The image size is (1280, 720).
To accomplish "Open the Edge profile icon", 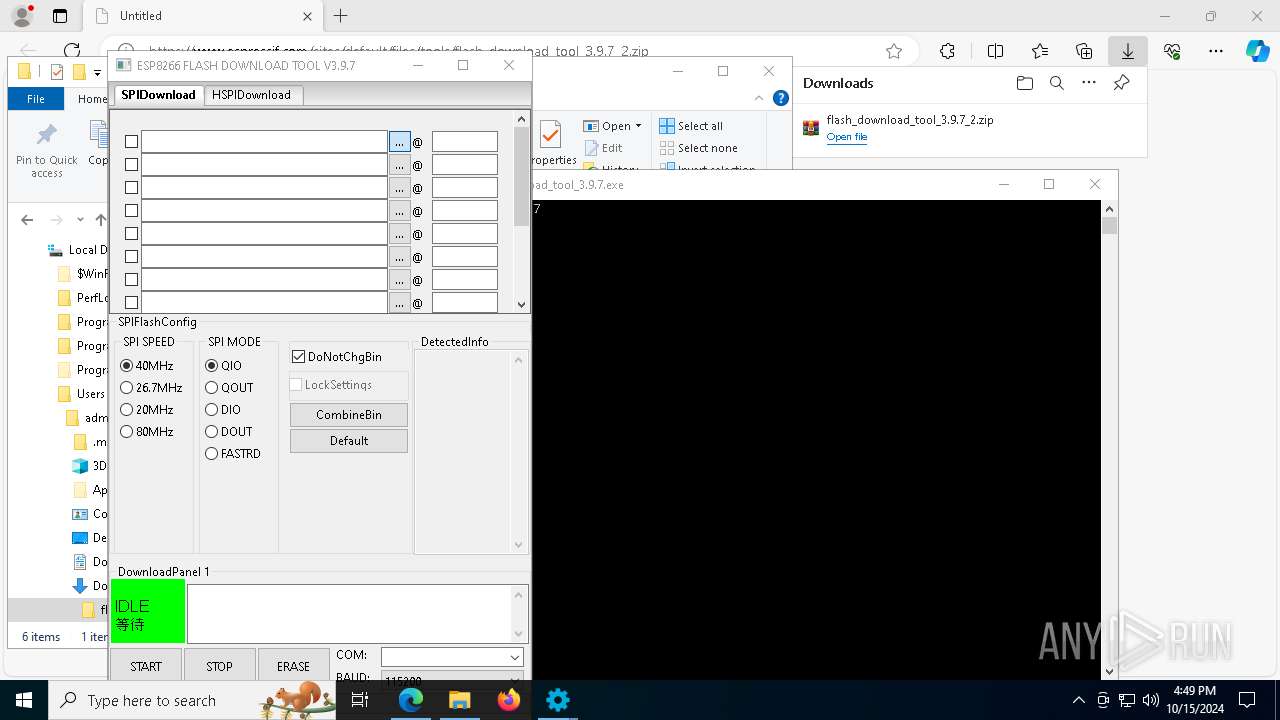I will pyautogui.click(x=22, y=16).
